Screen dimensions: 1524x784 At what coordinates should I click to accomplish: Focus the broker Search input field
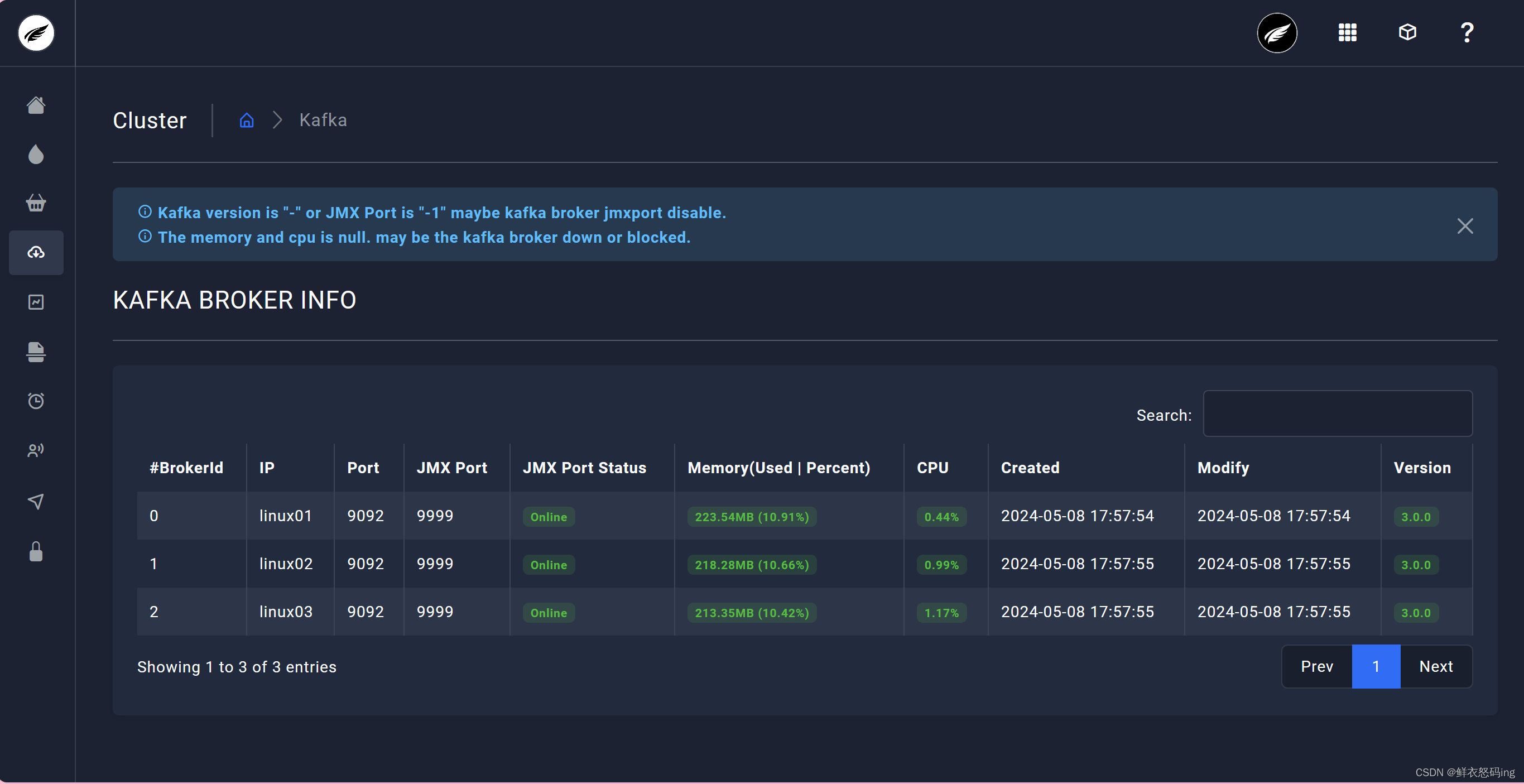click(x=1337, y=413)
